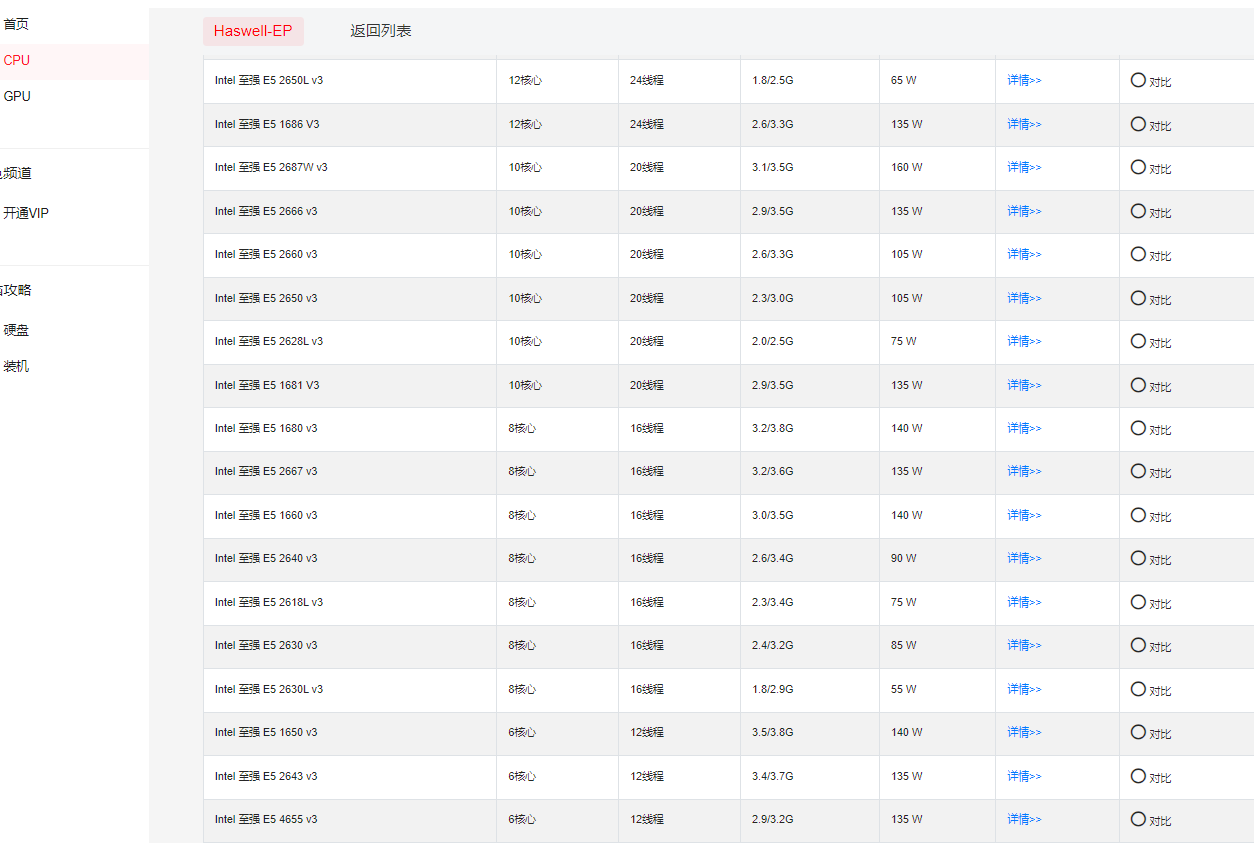Click the name Intel 至强 E5 4655 v3
The image size is (1254, 843).
coord(266,819)
